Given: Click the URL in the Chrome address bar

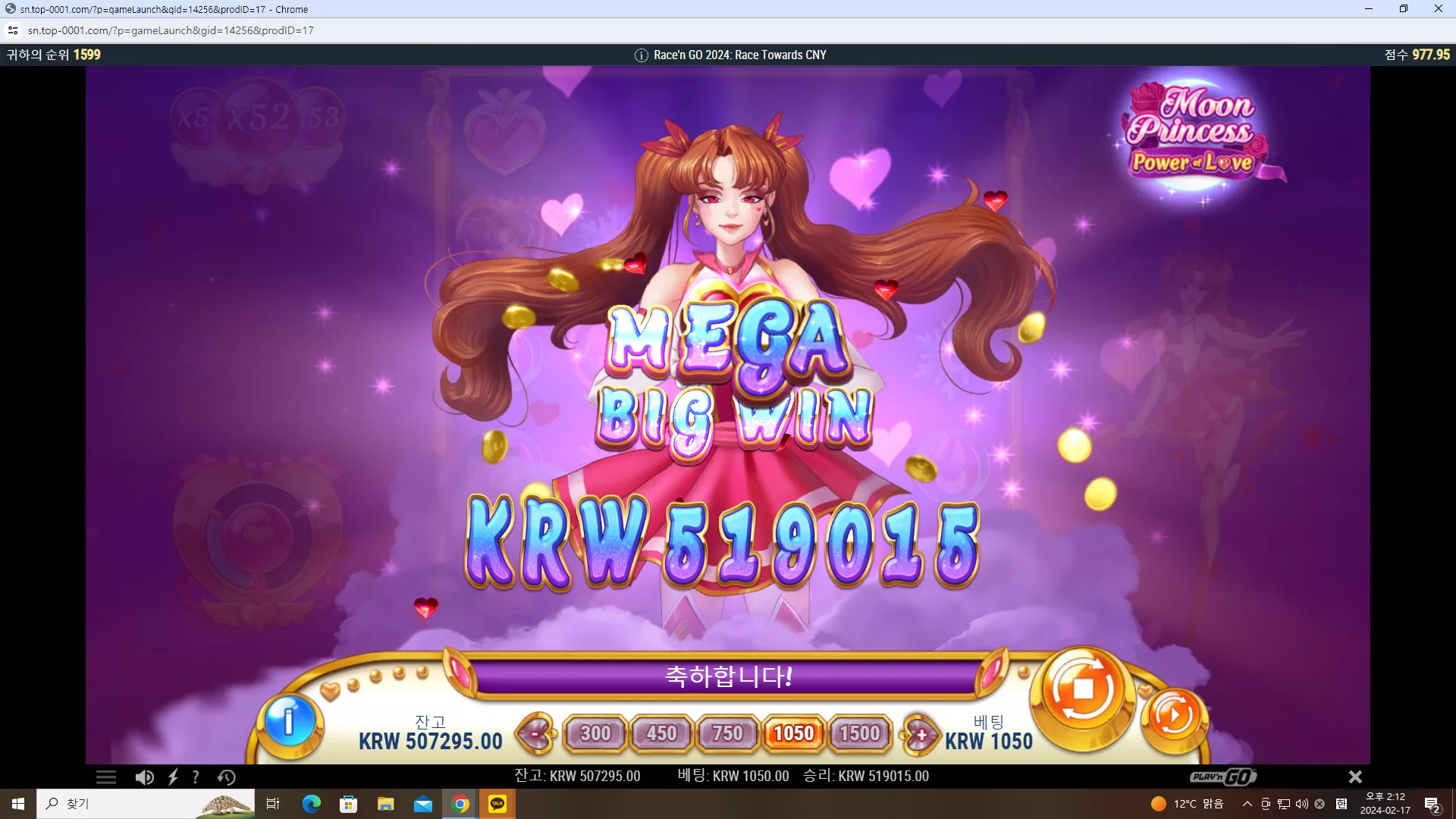Looking at the screenshot, I should [x=171, y=30].
